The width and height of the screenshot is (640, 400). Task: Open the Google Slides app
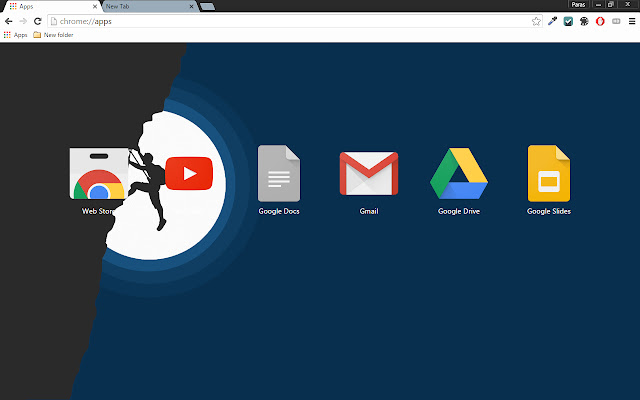click(549, 173)
